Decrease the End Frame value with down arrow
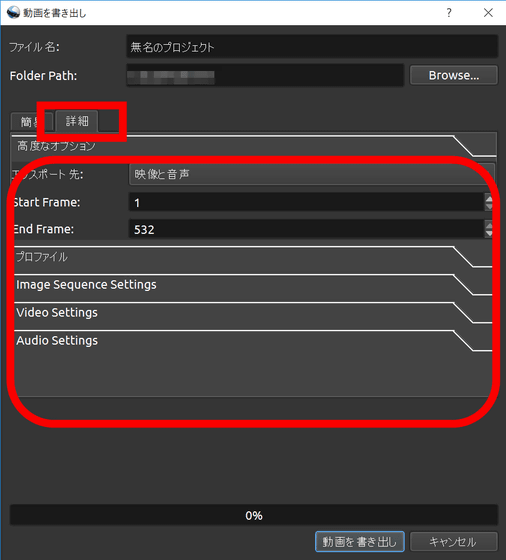 (x=489, y=234)
